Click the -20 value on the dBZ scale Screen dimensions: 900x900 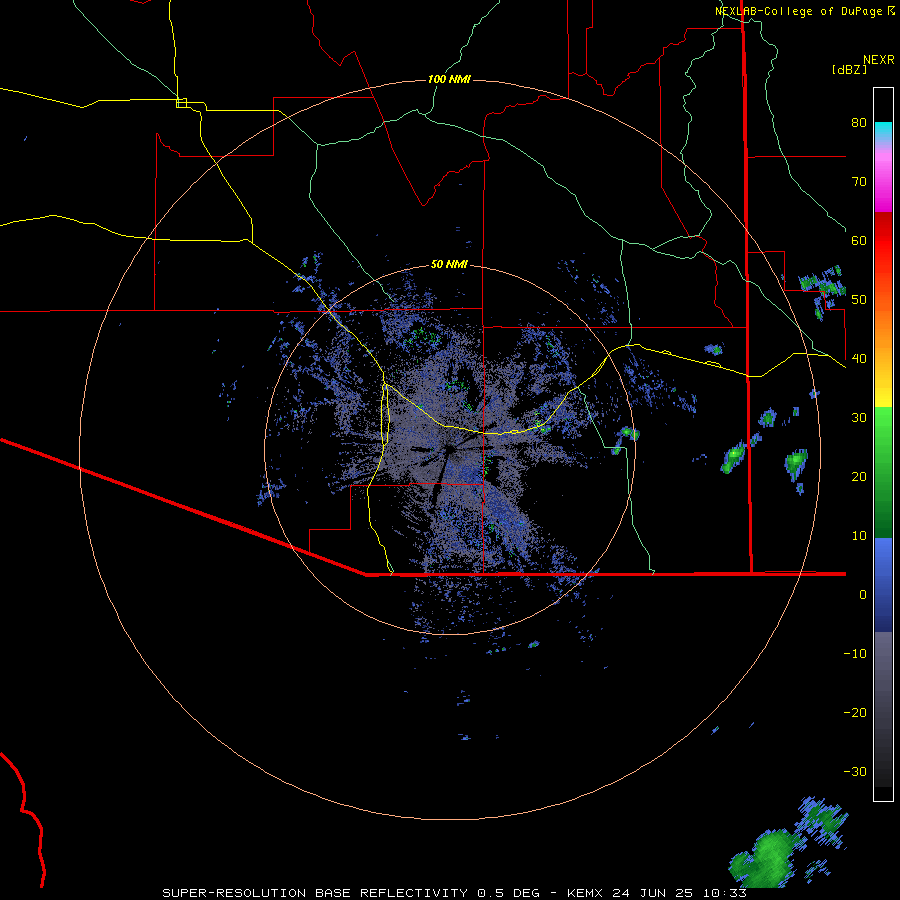[855, 713]
